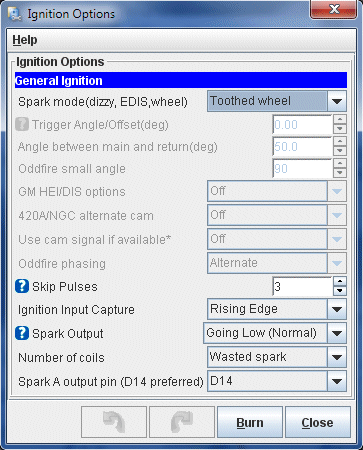Click Spark A output pin label
363x450 pixels.
click(x=111, y=382)
